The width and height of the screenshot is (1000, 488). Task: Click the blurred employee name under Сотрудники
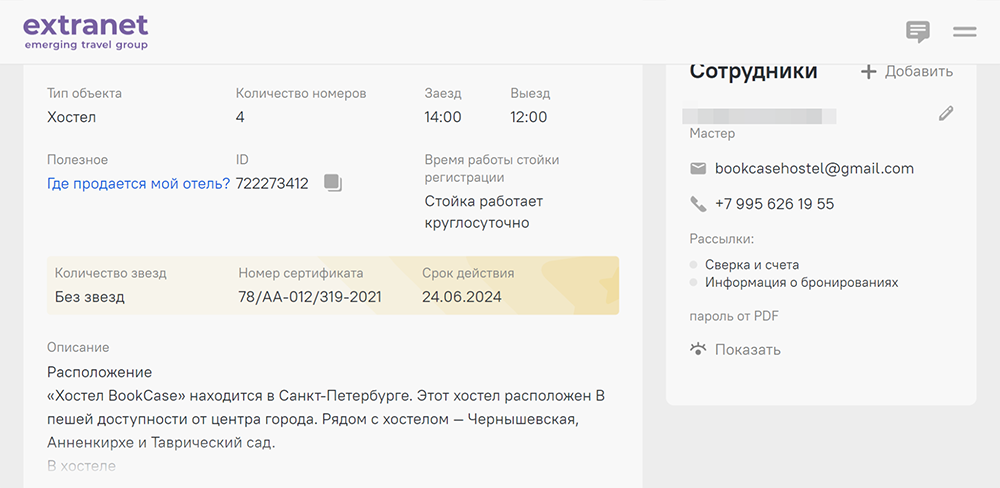(x=759, y=115)
